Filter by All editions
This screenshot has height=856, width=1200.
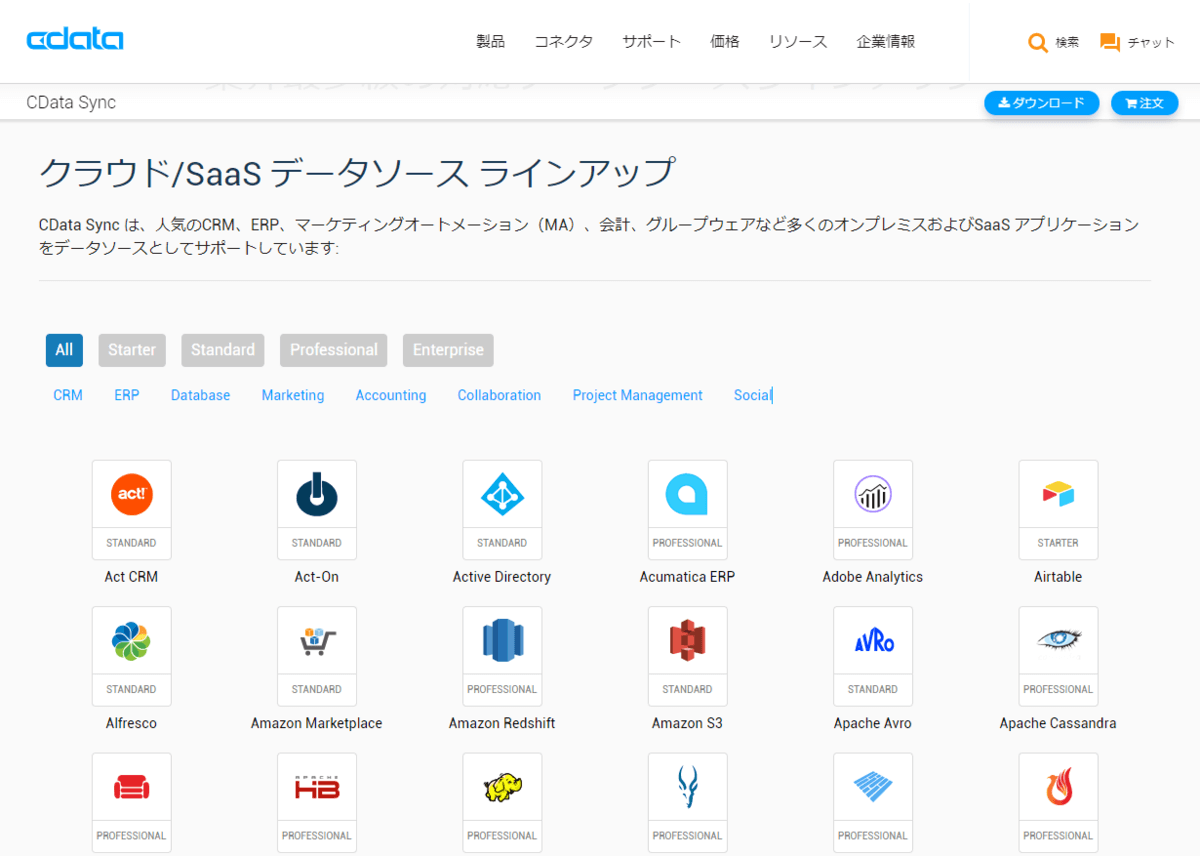pos(64,350)
